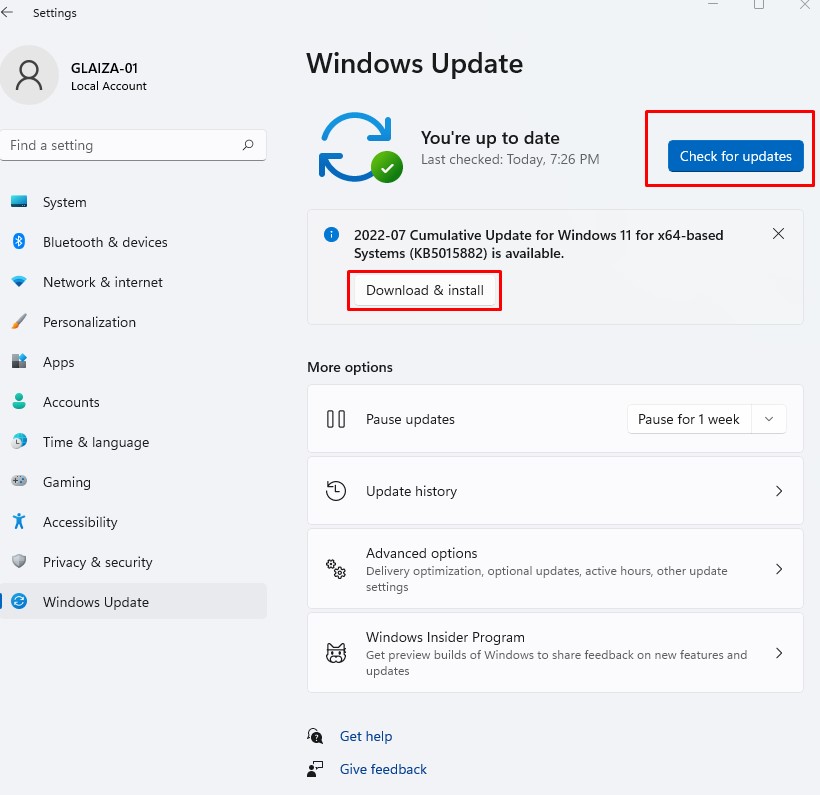
Task: Expand Update history chevron
Action: (779, 491)
